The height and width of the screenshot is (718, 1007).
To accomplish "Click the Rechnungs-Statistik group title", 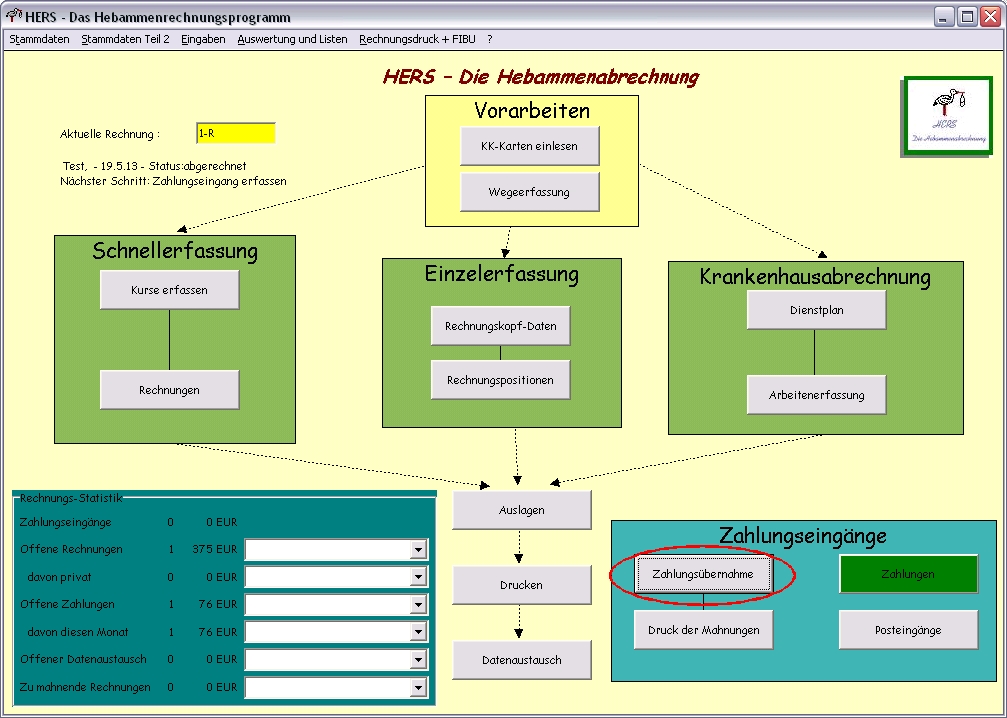I will (71, 498).
